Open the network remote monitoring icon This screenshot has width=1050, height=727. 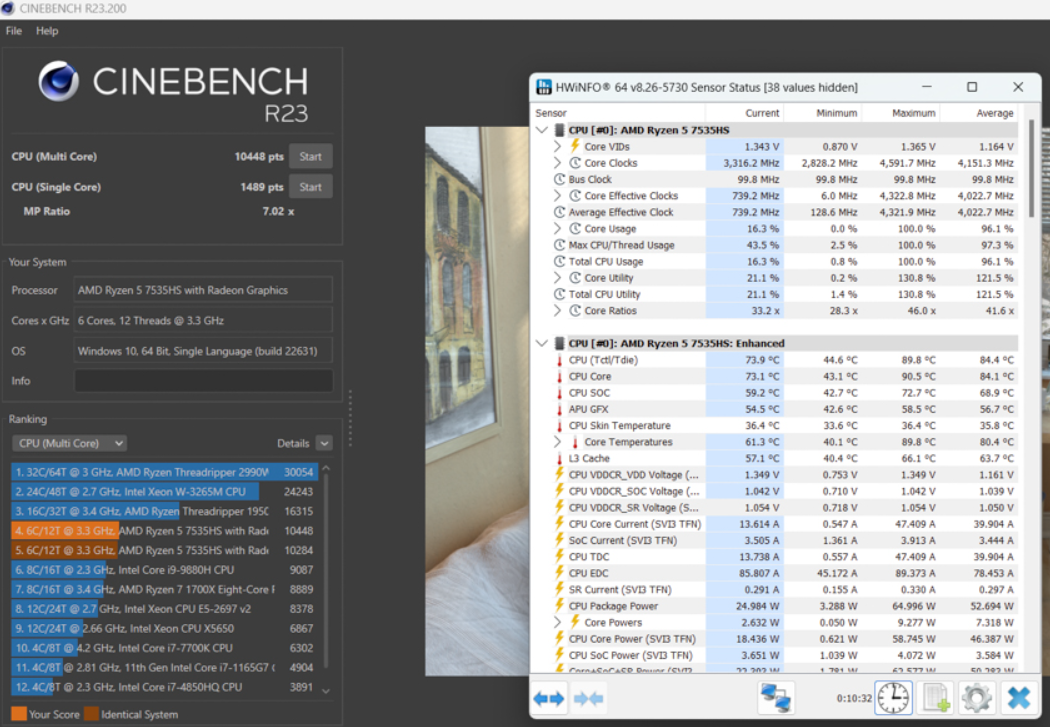point(776,698)
